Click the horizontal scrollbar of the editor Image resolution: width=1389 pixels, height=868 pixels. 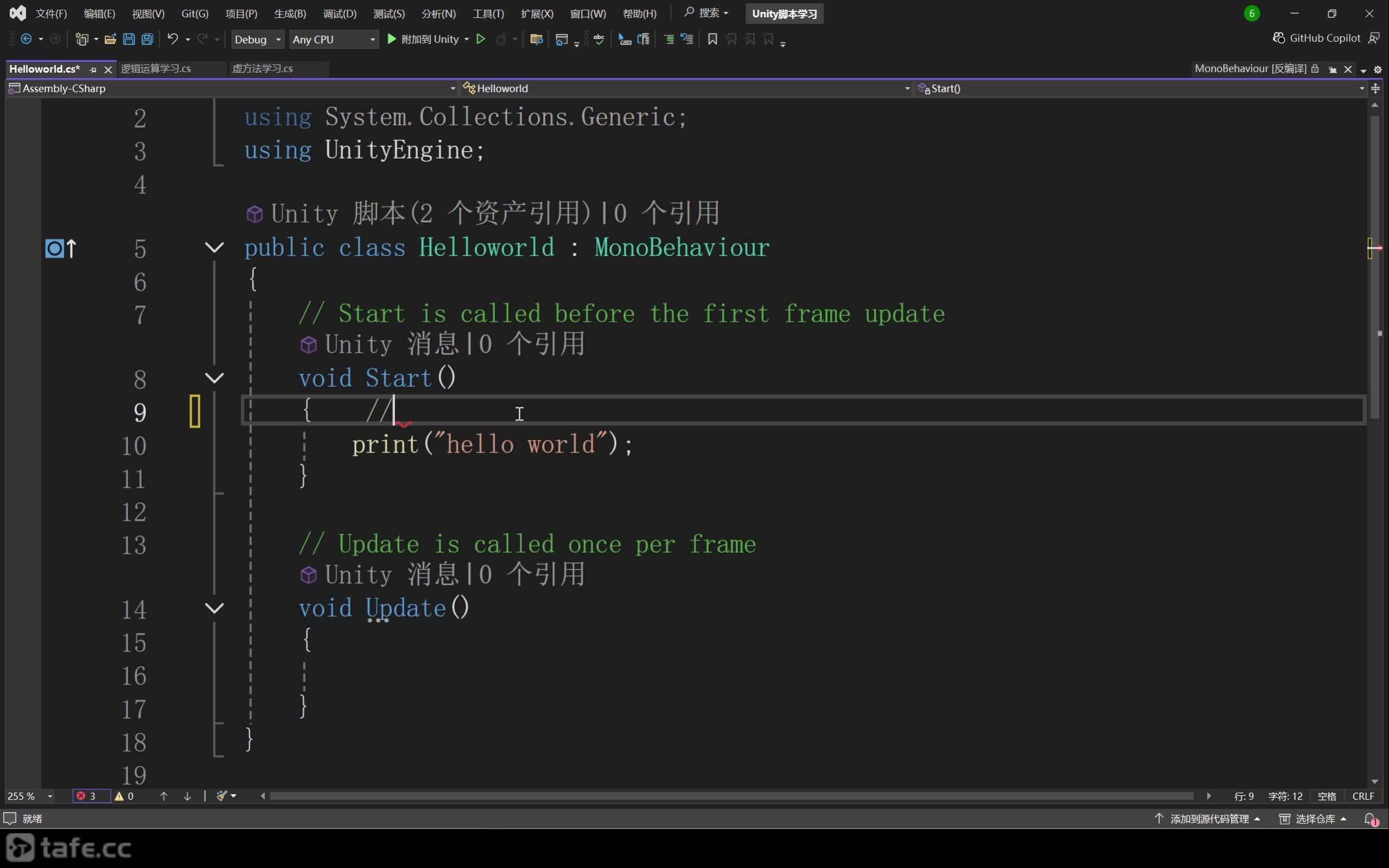point(732,796)
